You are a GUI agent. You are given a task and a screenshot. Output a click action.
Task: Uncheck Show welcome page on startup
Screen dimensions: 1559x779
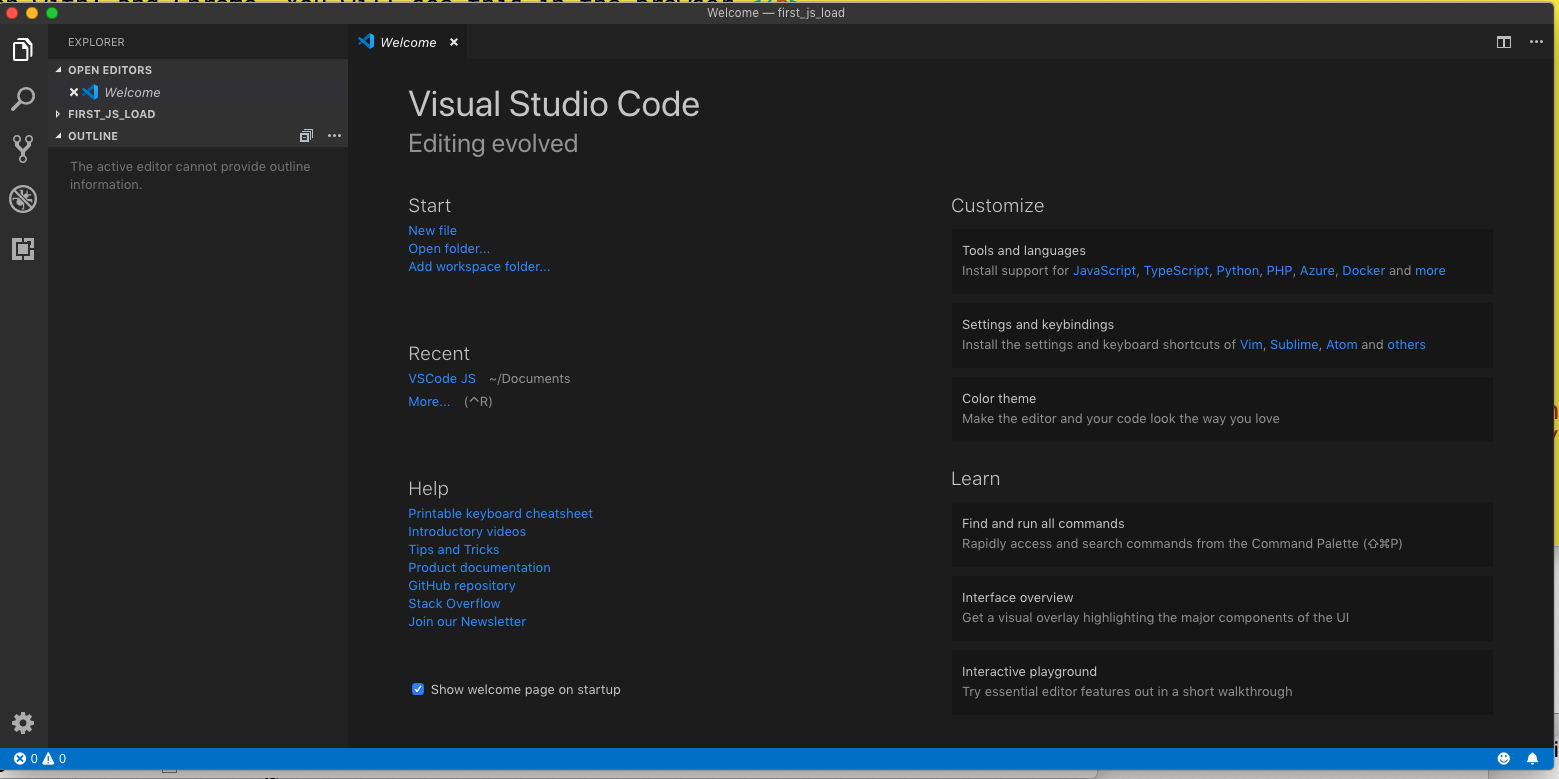point(418,689)
